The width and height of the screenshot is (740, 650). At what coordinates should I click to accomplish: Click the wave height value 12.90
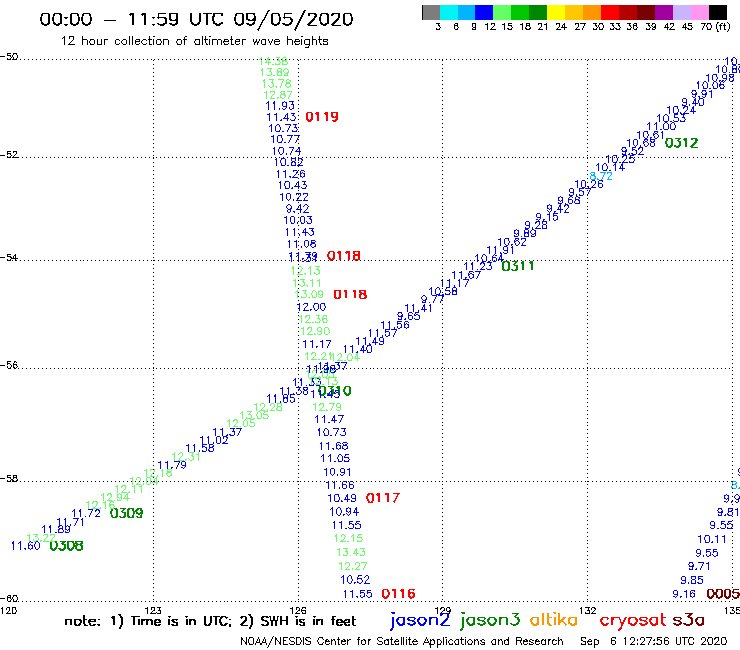pos(315,331)
